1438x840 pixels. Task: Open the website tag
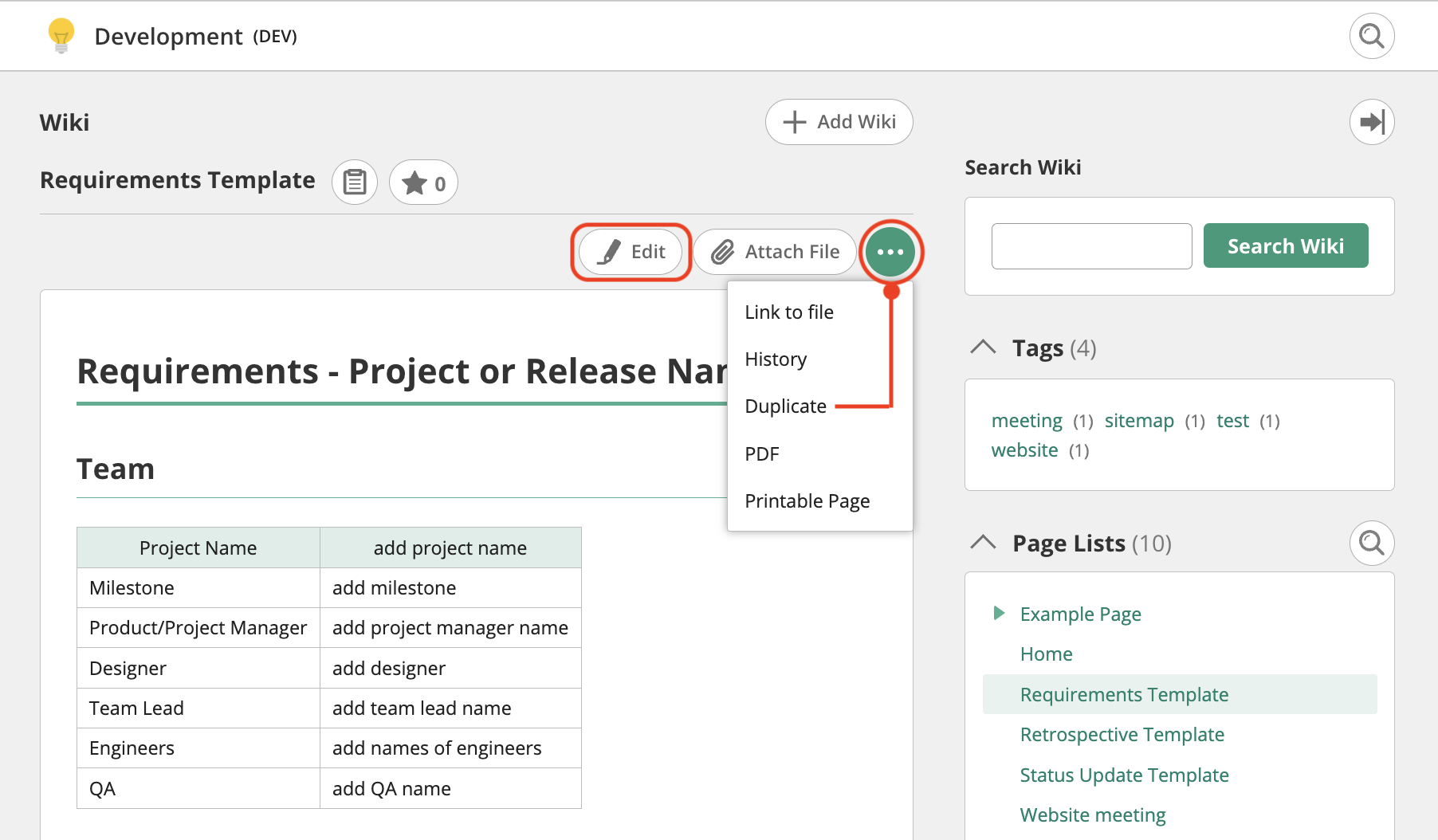(x=1024, y=450)
